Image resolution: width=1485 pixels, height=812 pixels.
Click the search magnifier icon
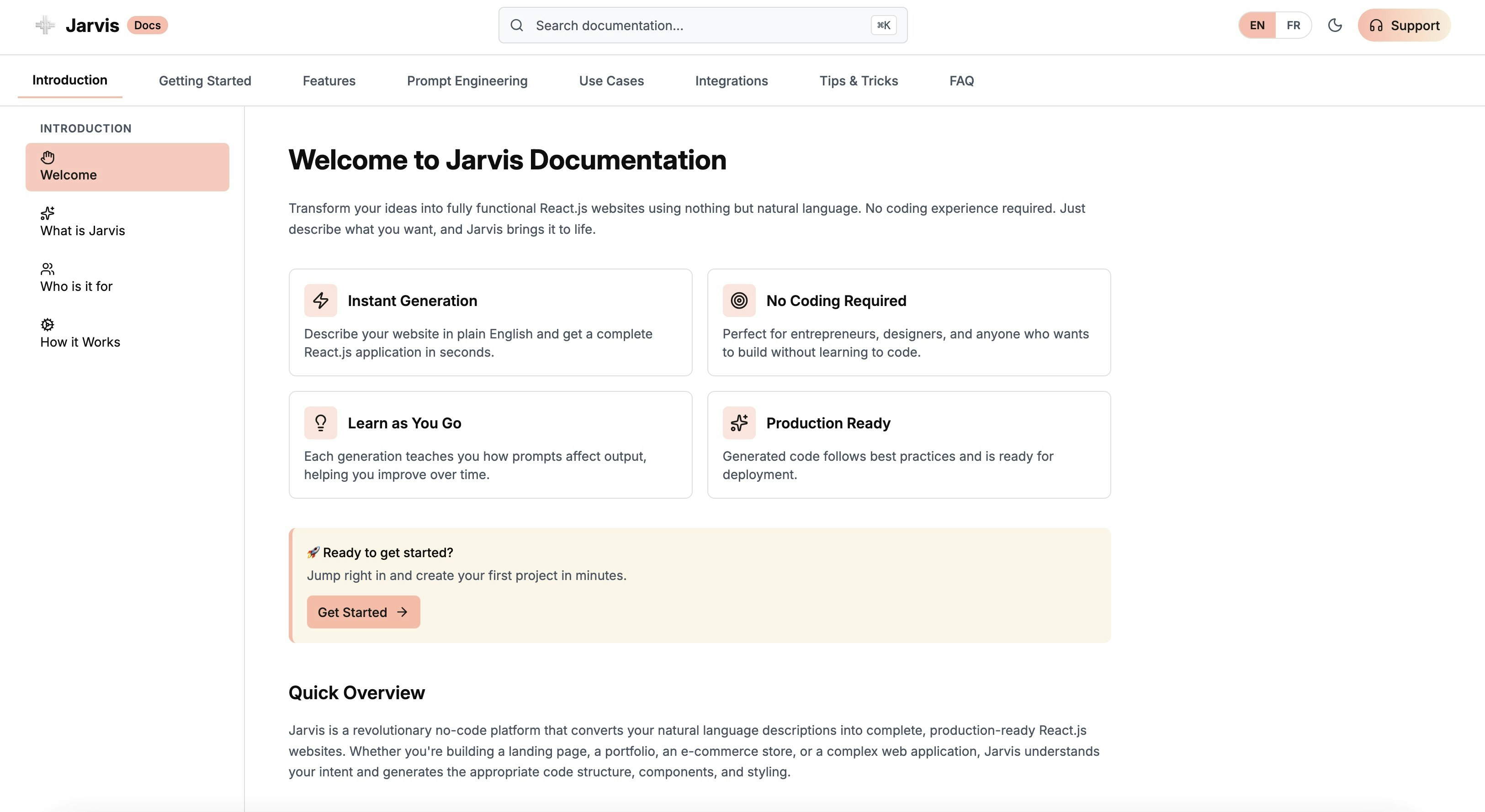516,26
